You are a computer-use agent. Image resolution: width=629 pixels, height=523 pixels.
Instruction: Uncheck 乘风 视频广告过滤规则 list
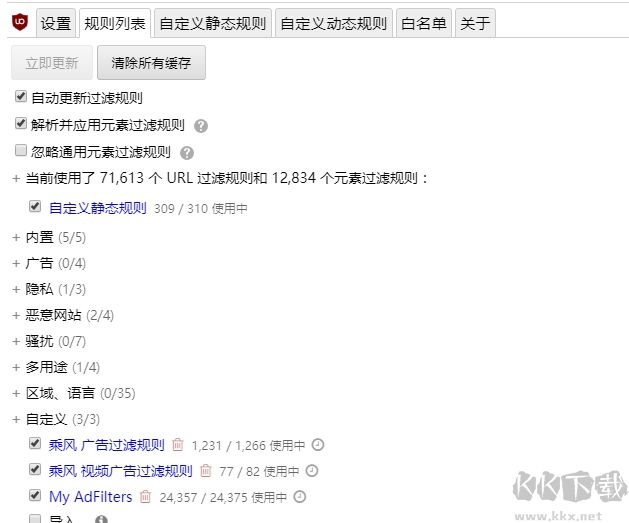point(35,470)
